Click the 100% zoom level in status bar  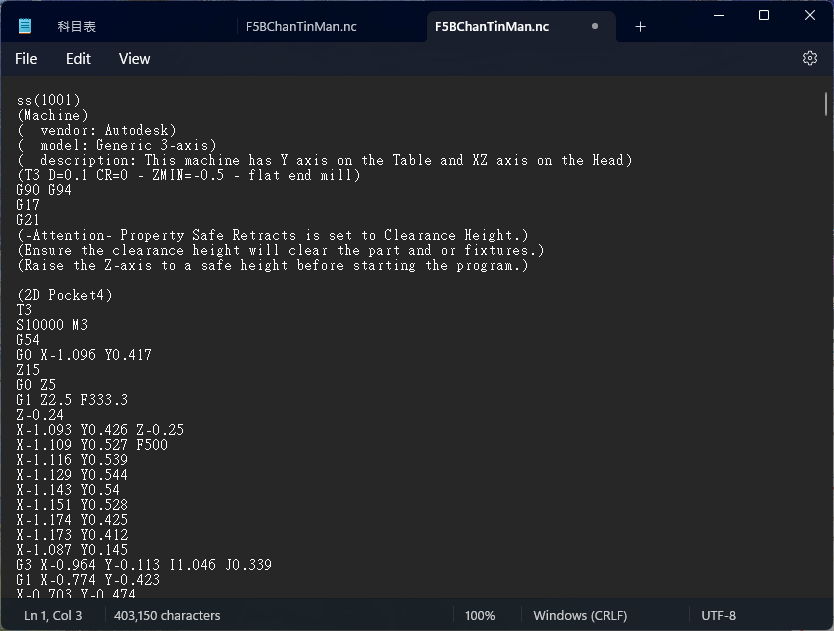[480, 615]
